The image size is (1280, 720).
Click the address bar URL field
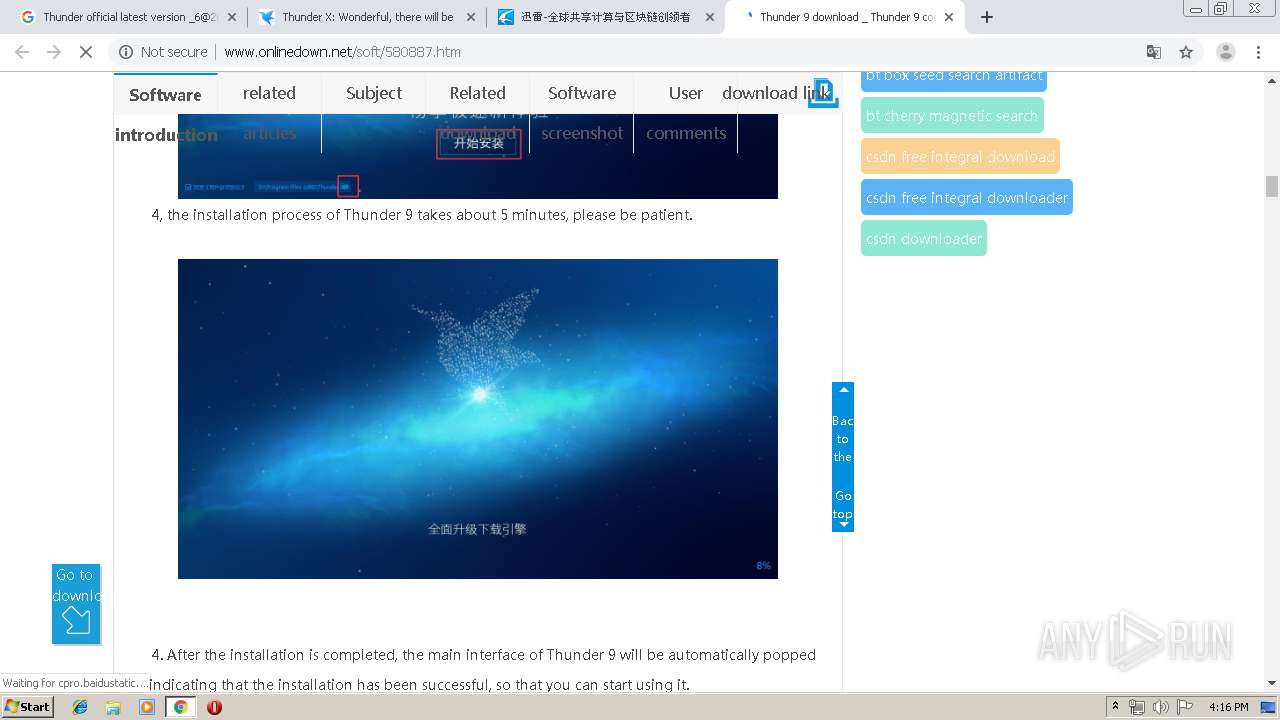click(x=640, y=52)
